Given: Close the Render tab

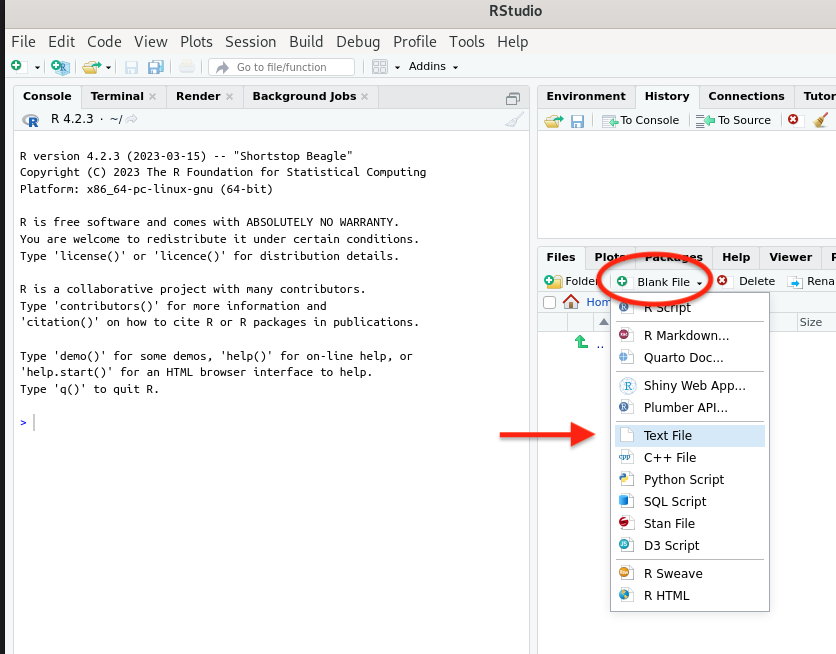Looking at the screenshot, I should coord(229,96).
